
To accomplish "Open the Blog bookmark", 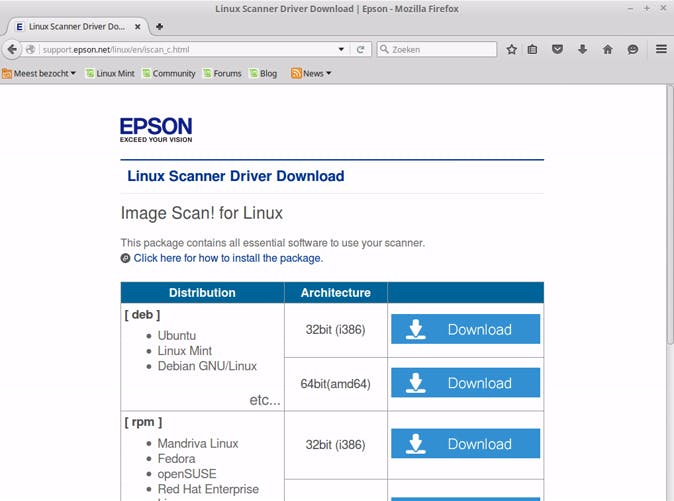I will click(263, 73).
